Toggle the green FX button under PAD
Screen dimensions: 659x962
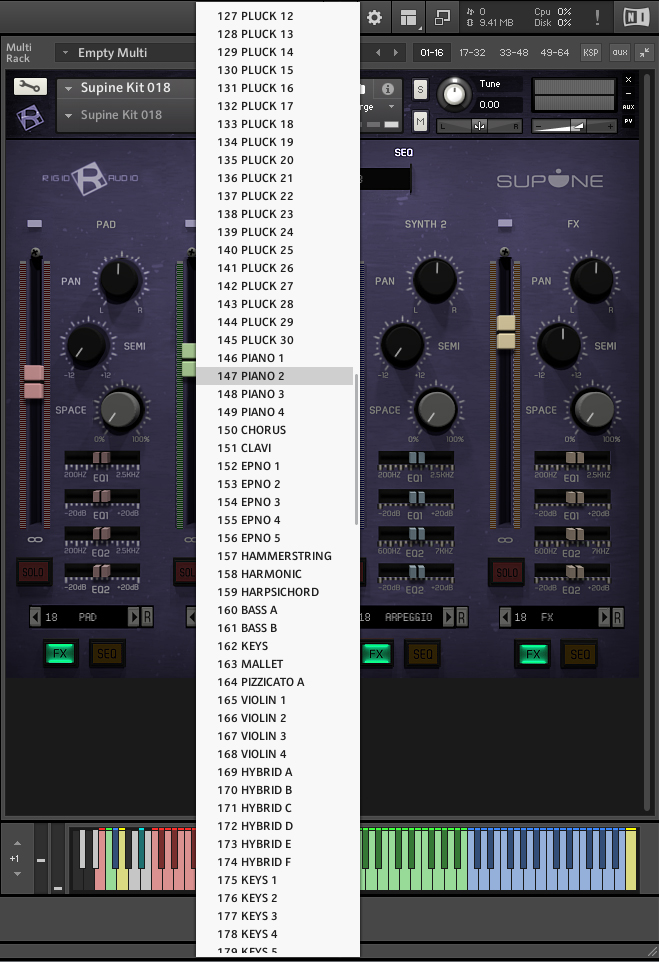tap(60, 653)
